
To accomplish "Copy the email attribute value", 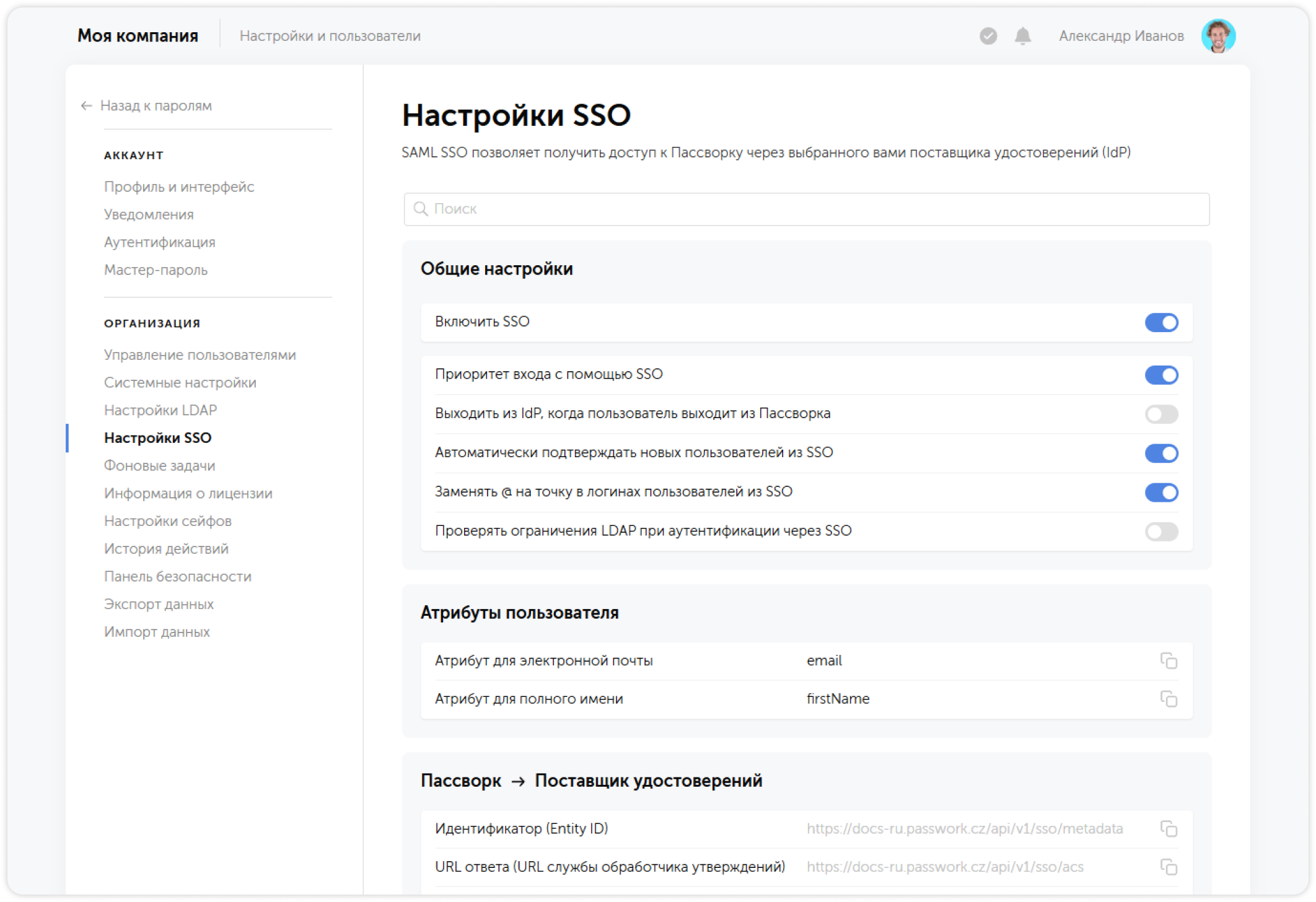I will click(x=1170, y=660).
